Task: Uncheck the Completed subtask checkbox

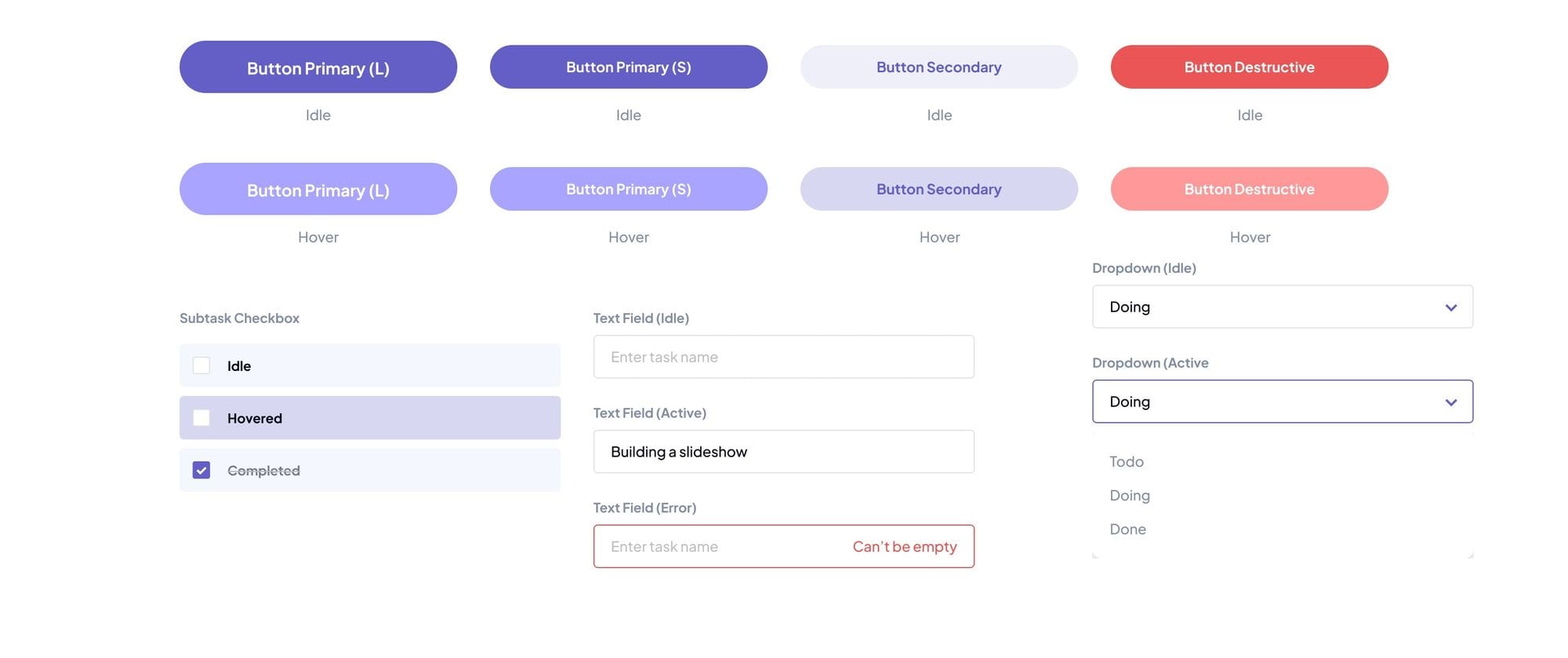Action: [201, 471]
